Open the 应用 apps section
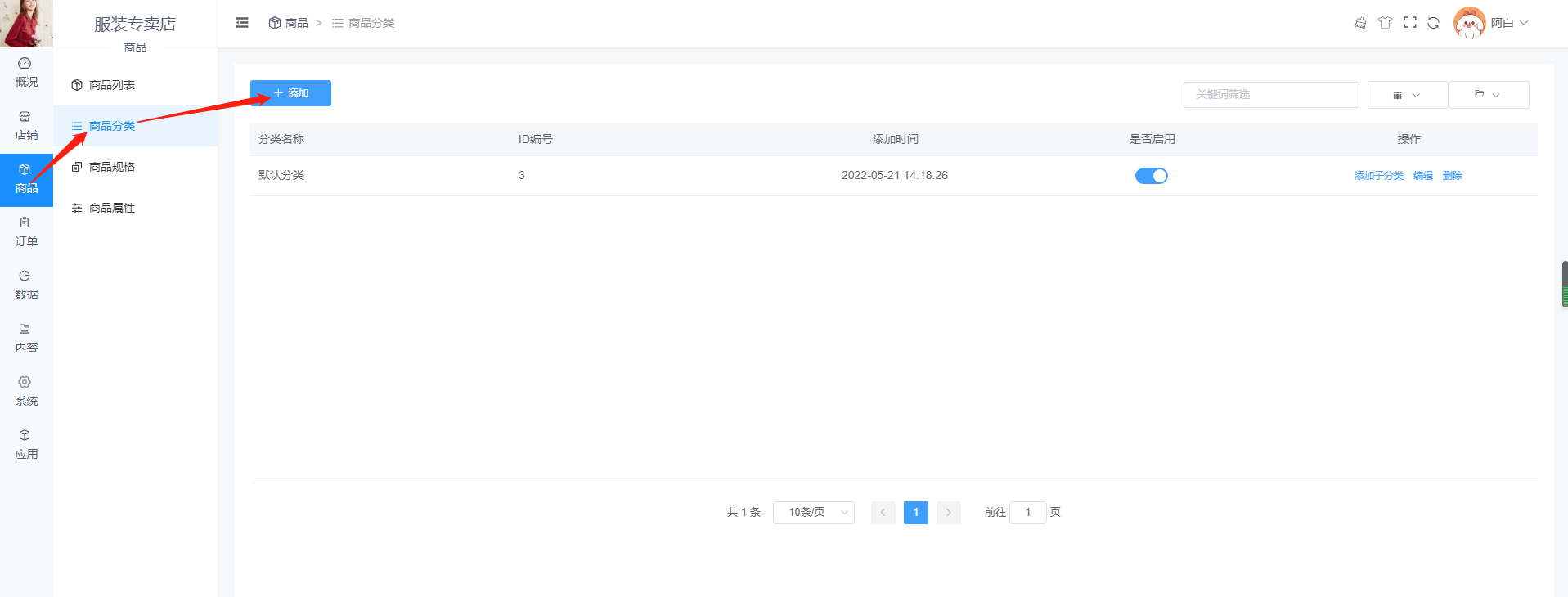The image size is (1568, 597). [x=26, y=445]
